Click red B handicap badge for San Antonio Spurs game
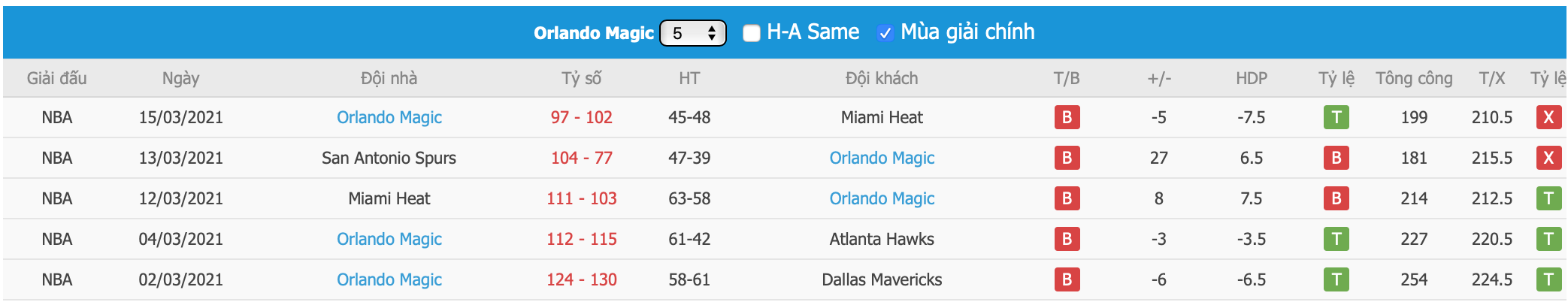The width and height of the screenshot is (1568, 305). click(1336, 158)
